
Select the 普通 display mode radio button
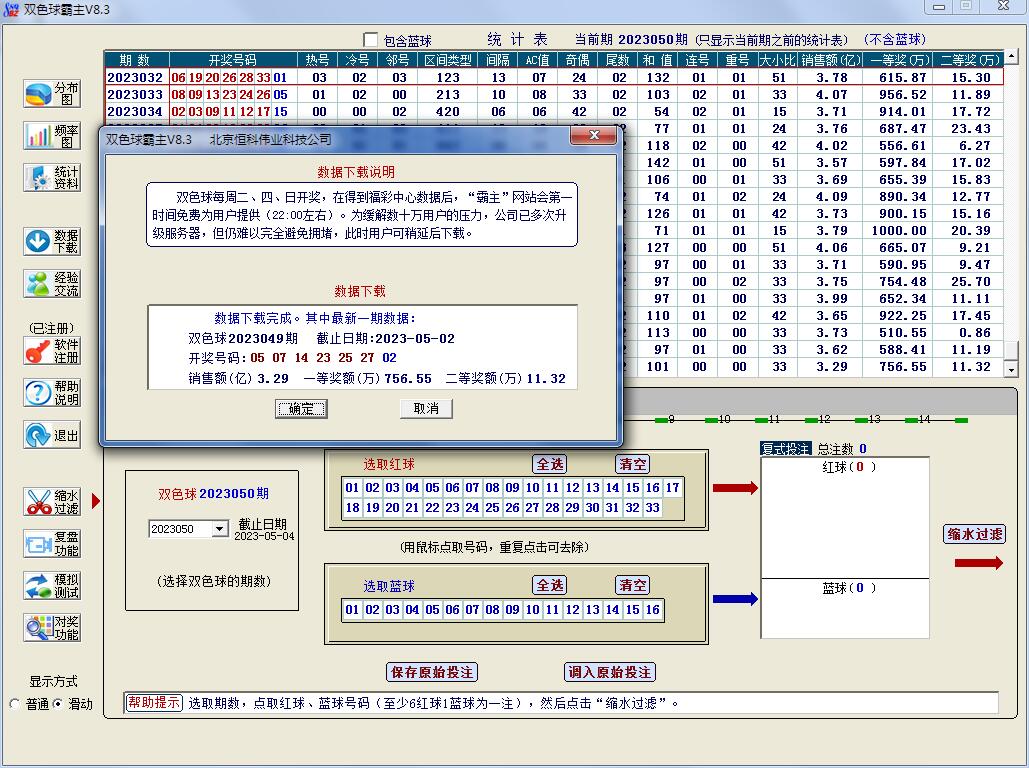pyautogui.click(x=15, y=704)
